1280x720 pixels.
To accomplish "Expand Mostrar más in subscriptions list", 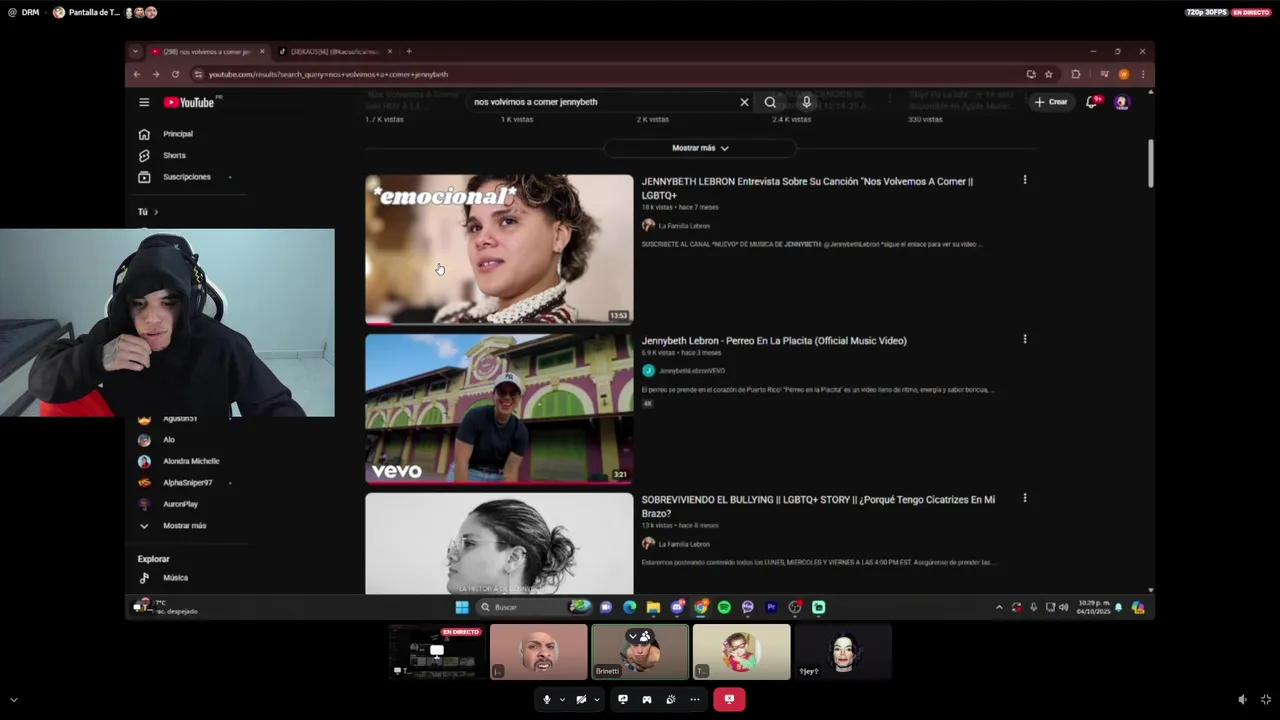I will click(x=185, y=526).
